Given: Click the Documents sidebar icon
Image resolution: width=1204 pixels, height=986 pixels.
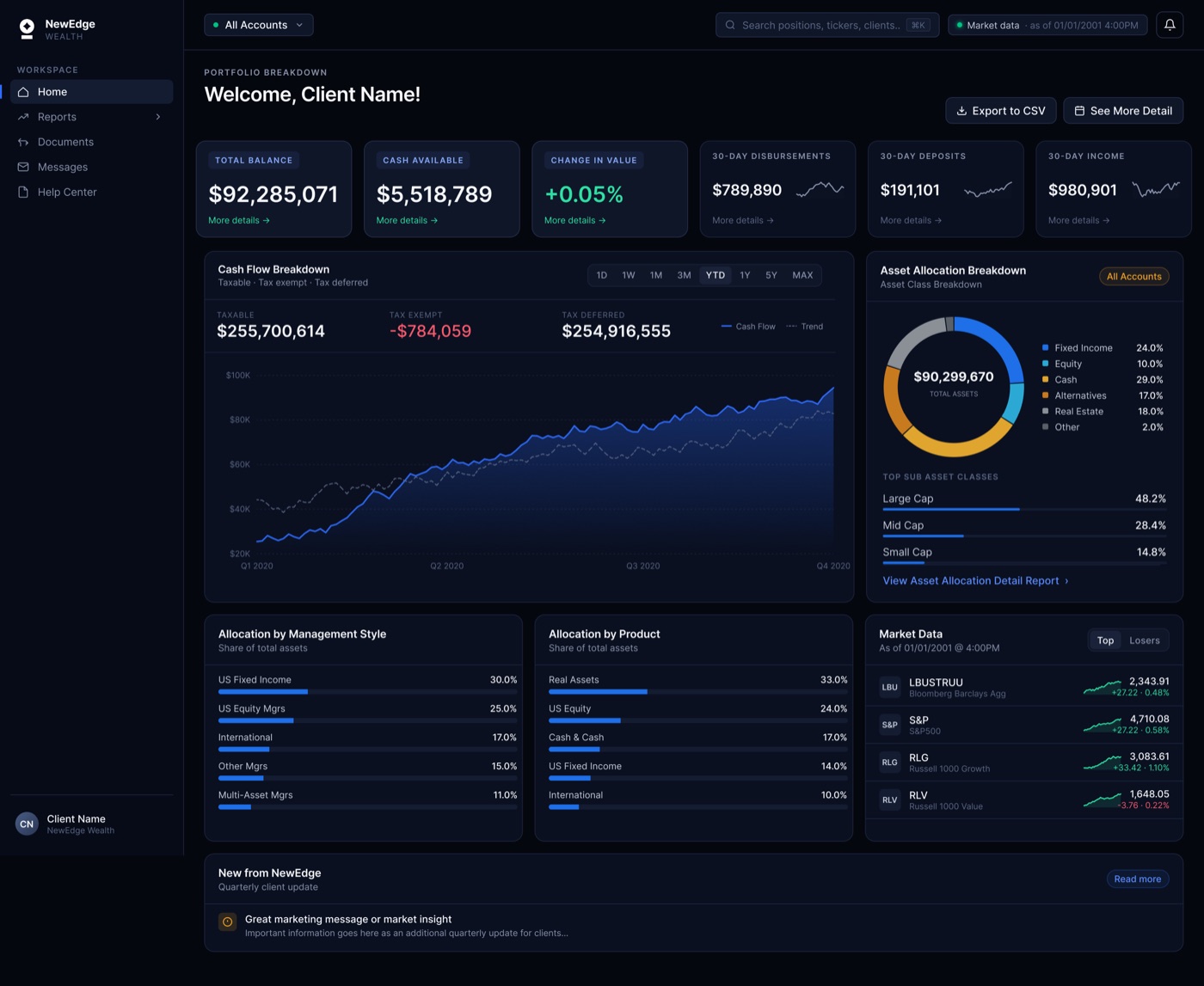Looking at the screenshot, I should [x=23, y=142].
